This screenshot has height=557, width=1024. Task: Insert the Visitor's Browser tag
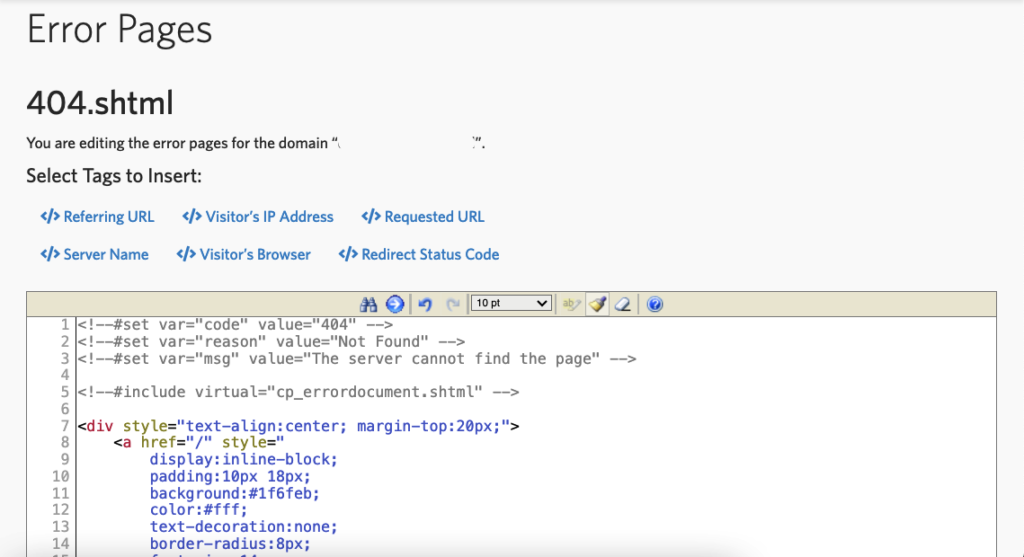pos(244,255)
